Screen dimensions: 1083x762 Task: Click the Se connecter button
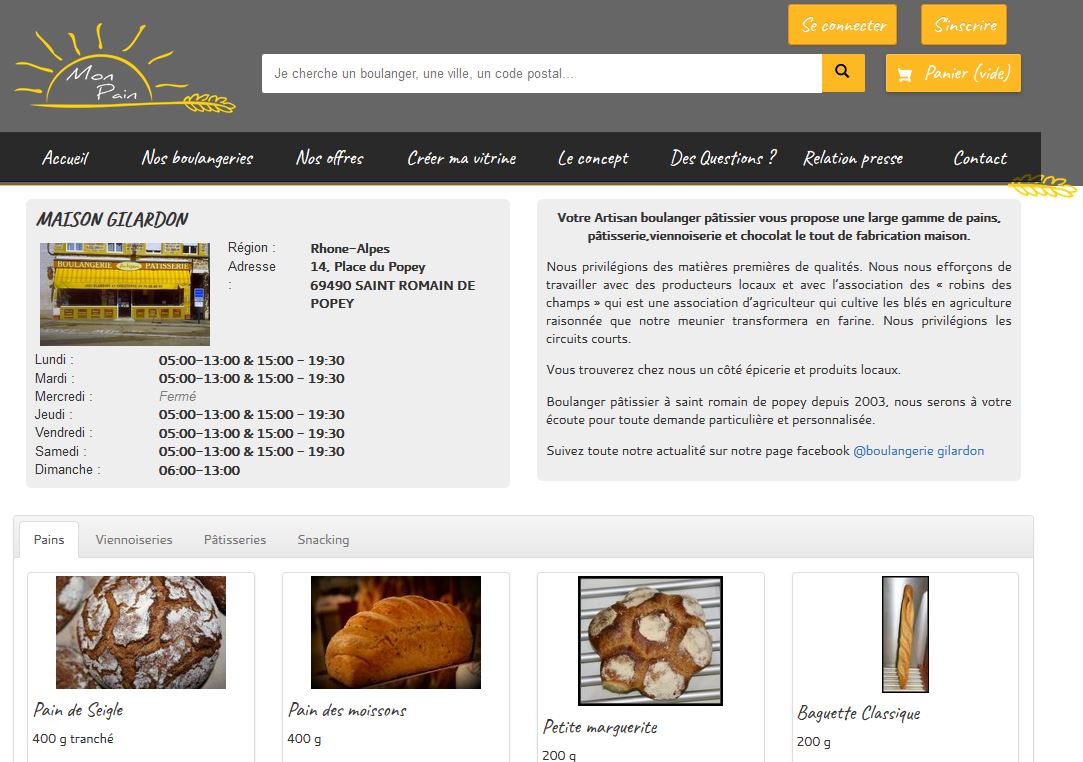pos(842,25)
